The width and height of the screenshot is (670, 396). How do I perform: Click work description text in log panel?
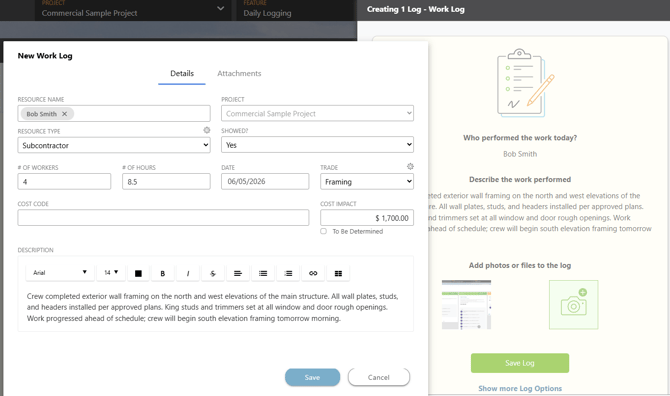point(540,212)
